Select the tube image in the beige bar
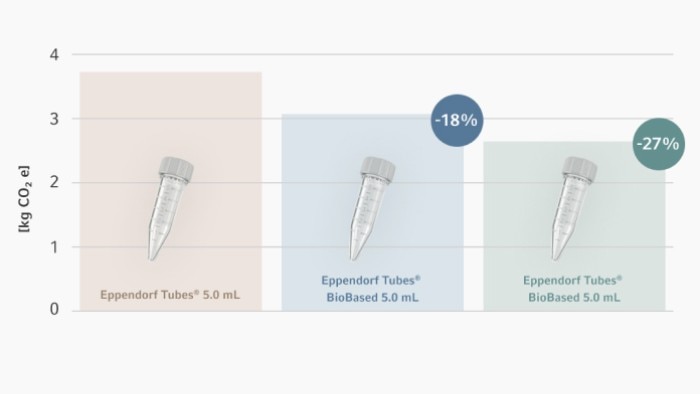The width and height of the screenshot is (700, 394). [171, 208]
